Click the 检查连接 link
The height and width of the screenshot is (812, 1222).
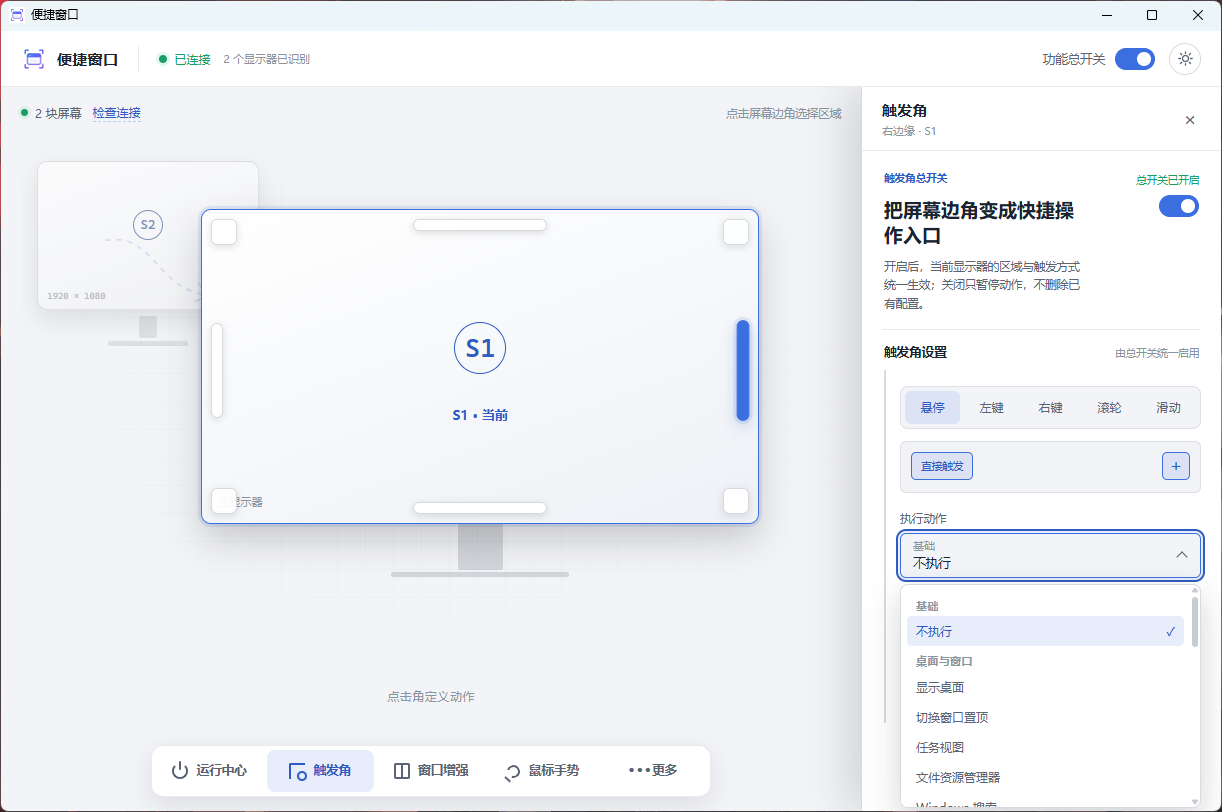117,113
